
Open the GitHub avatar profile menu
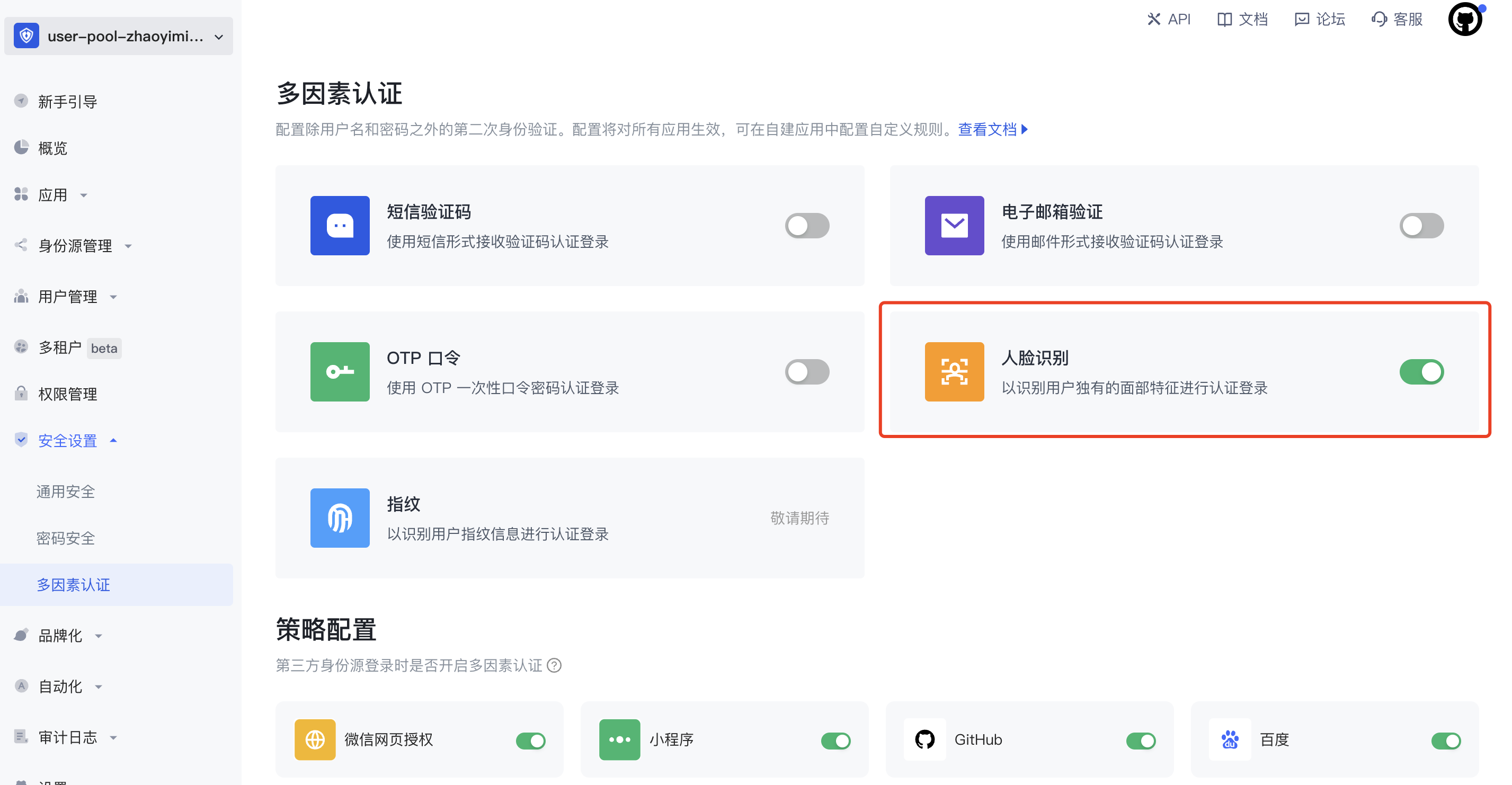(1464, 20)
